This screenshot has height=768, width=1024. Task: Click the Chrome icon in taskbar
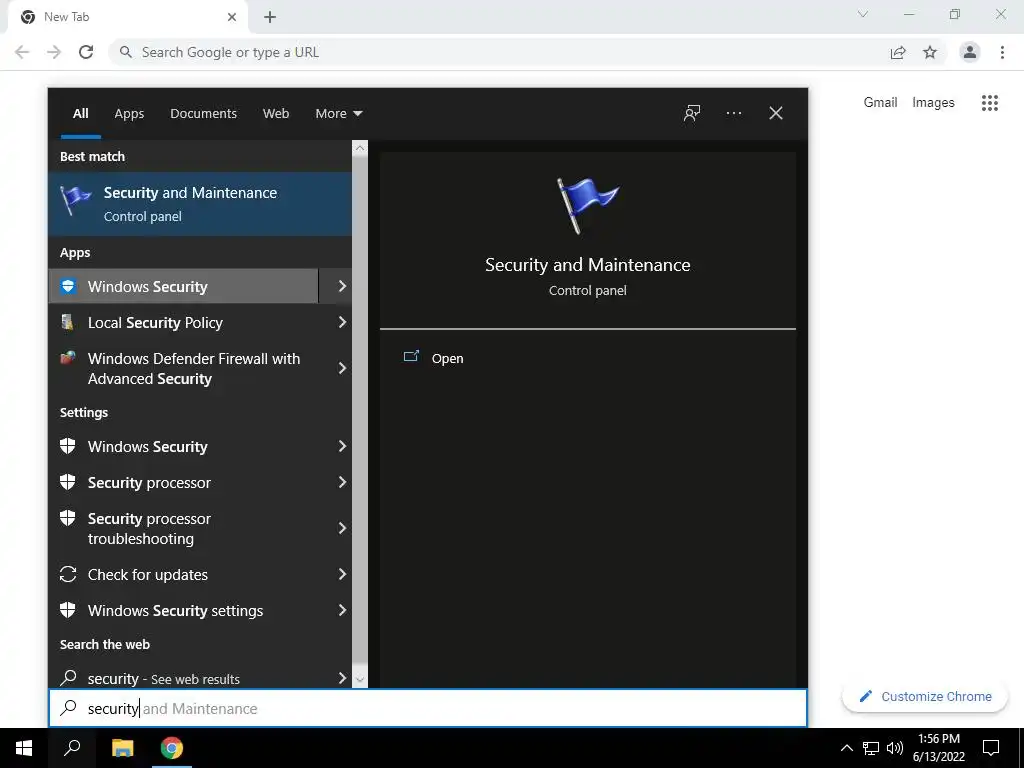point(172,748)
